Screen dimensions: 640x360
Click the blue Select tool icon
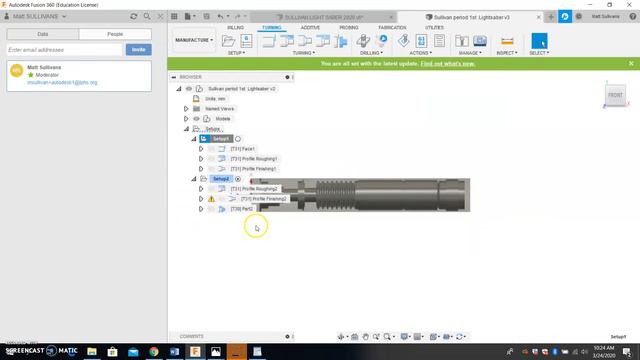coord(539,41)
